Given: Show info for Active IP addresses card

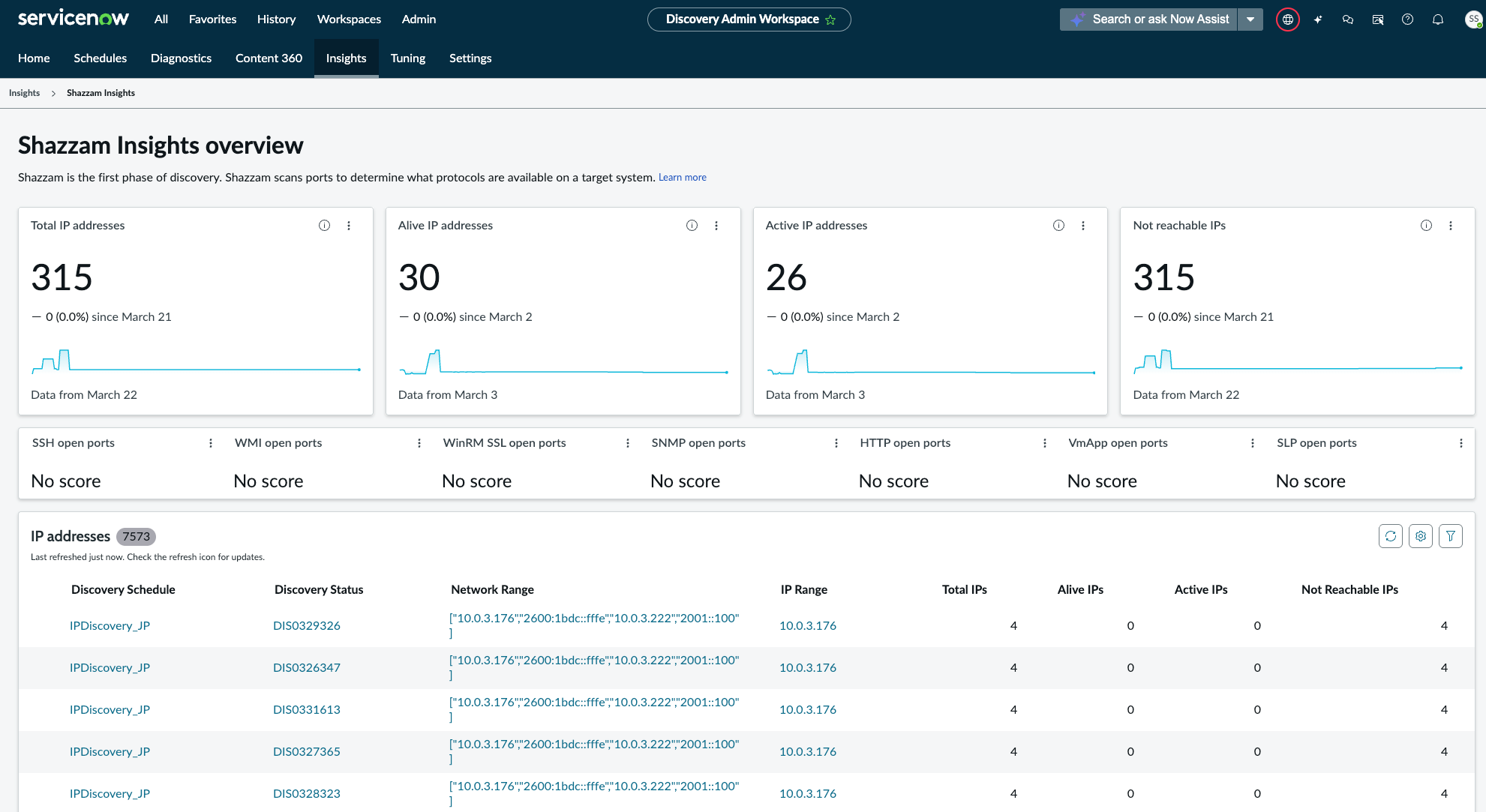Looking at the screenshot, I should coord(1058,226).
